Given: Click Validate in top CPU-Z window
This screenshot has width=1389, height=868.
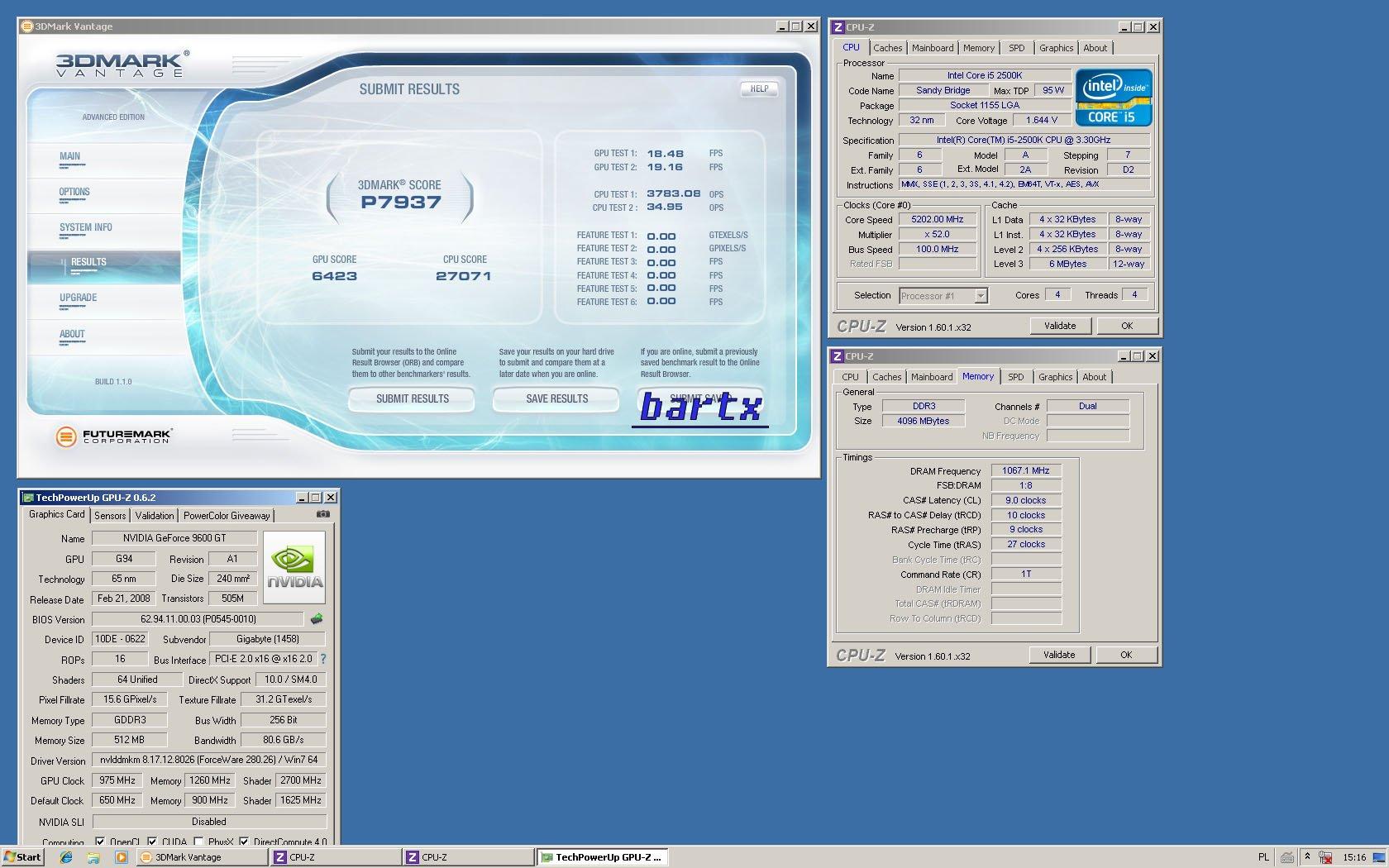Looking at the screenshot, I should [1060, 326].
